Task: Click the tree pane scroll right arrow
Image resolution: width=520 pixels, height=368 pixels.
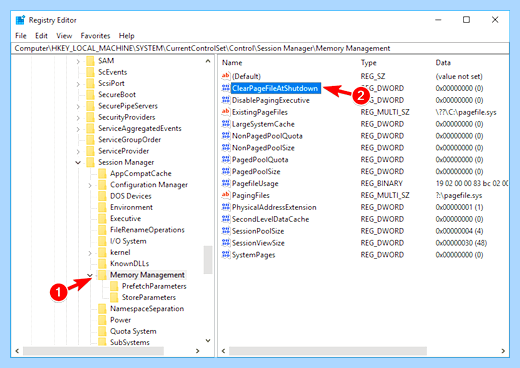Action: tap(197, 351)
